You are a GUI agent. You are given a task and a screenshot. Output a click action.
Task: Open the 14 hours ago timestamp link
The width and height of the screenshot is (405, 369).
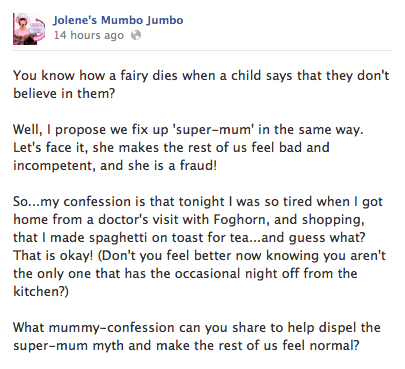click(89, 35)
